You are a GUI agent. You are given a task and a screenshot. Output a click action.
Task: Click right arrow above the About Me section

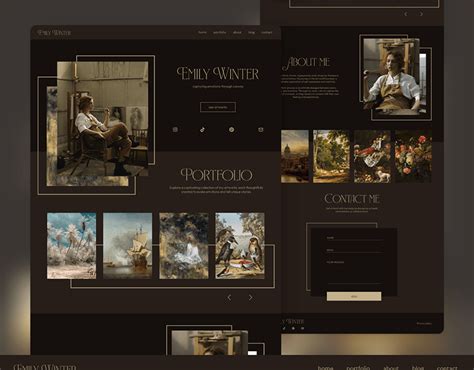coord(421,14)
